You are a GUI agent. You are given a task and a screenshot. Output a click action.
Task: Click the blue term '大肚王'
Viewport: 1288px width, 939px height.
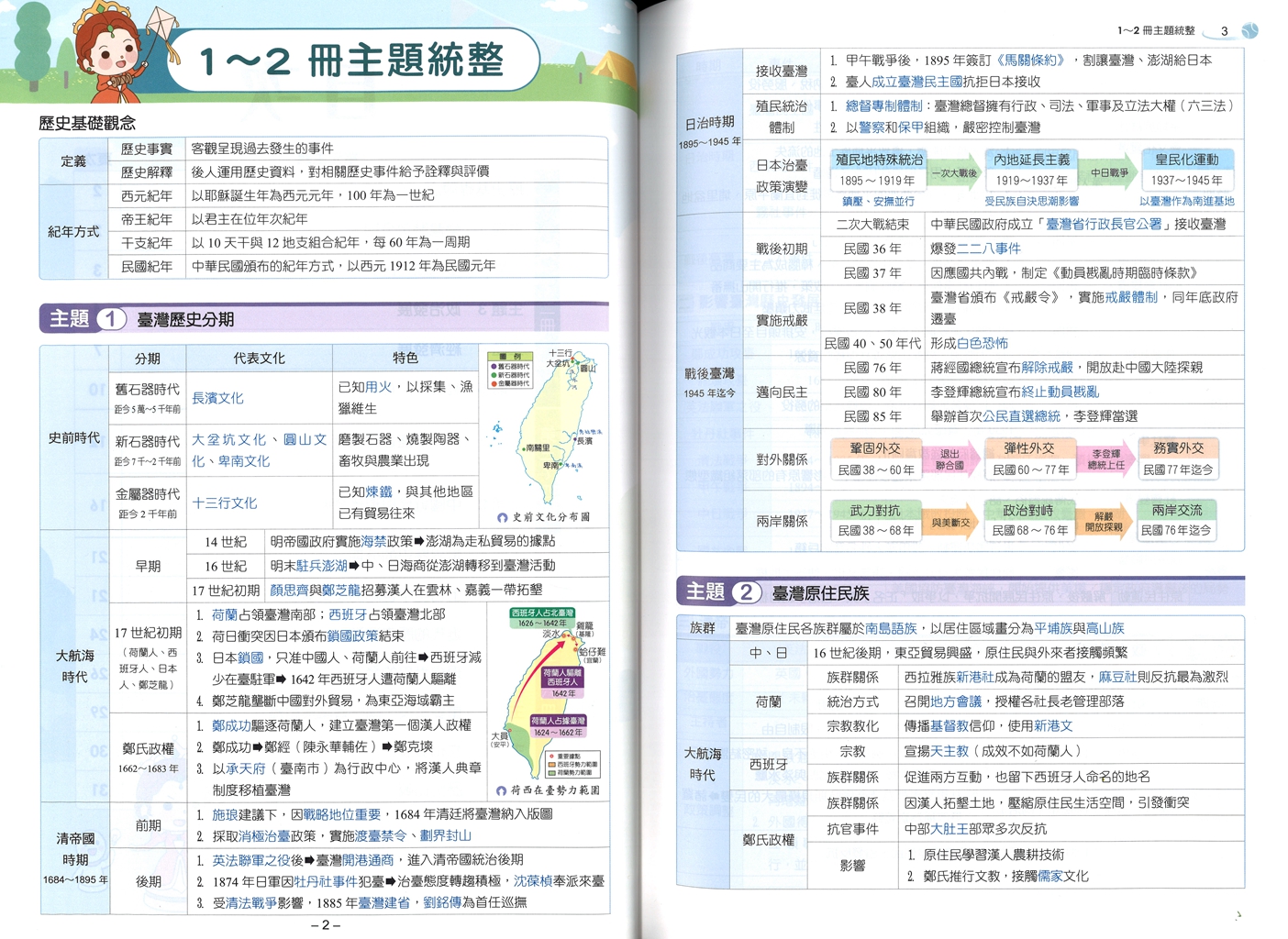click(949, 829)
